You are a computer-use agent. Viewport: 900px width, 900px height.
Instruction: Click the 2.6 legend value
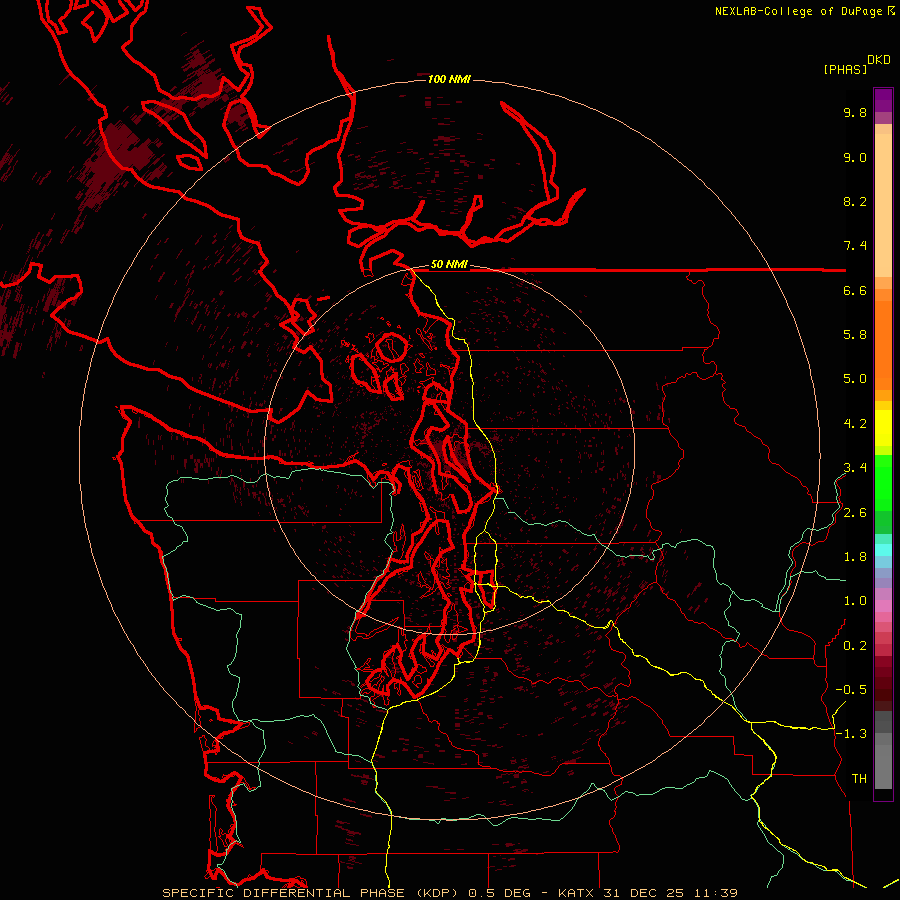(x=855, y=513)
